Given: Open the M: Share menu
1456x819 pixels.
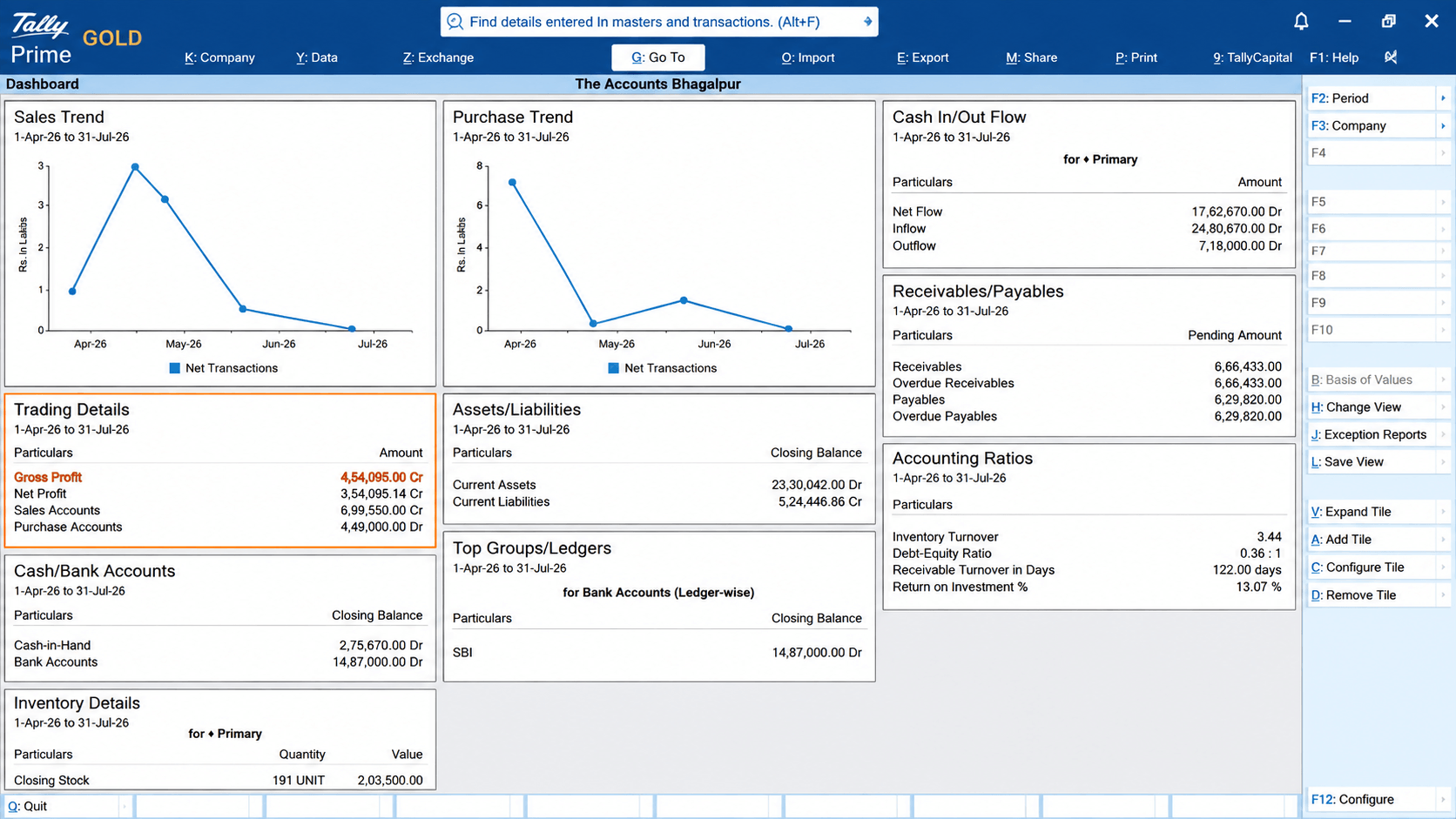Looking at the screenshot, I should click(x=1032, y=57).
